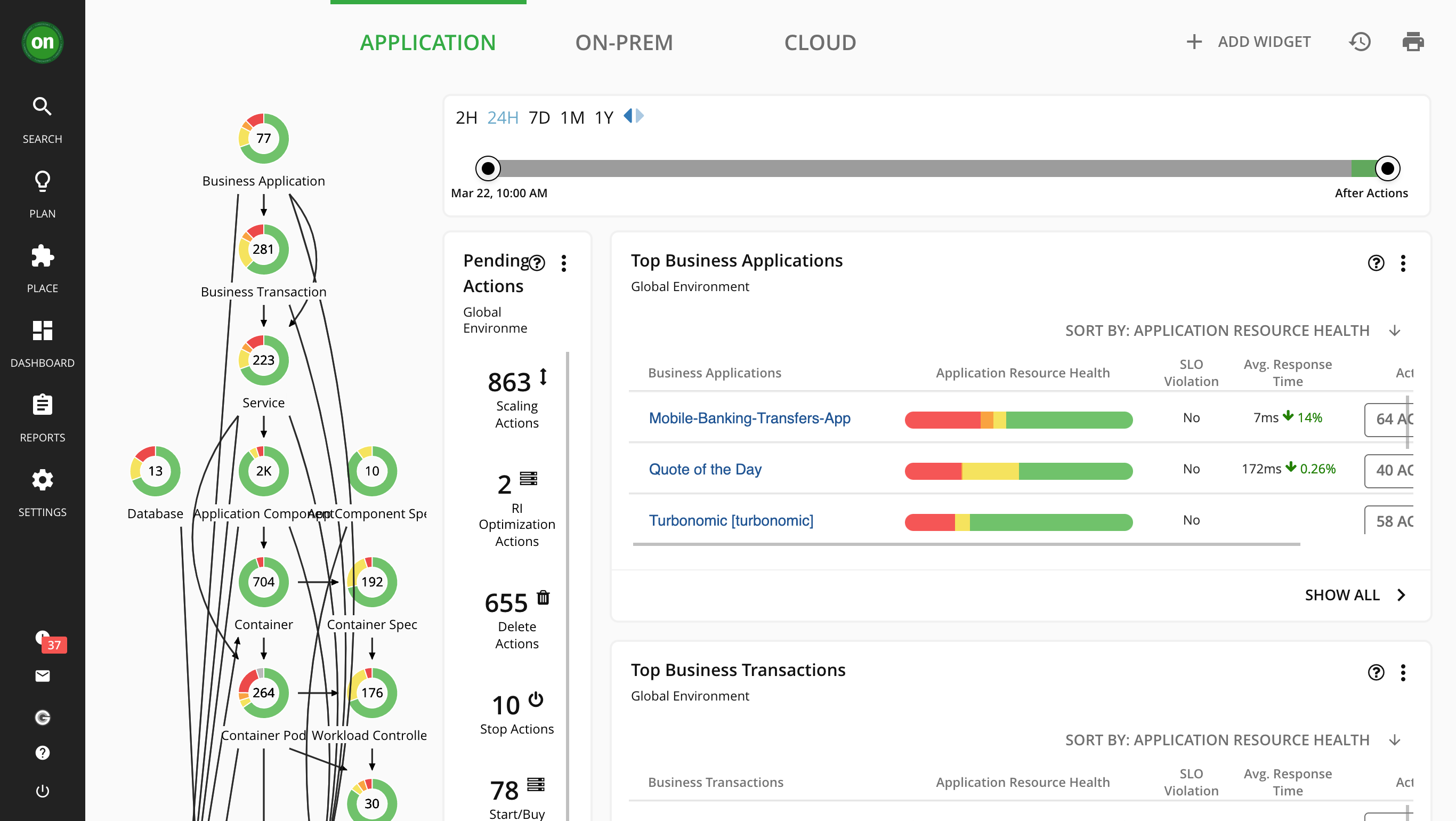Open the Mobile-Banking-Transfers-App link
1456x821 pixels.
[x=749, y=418]
